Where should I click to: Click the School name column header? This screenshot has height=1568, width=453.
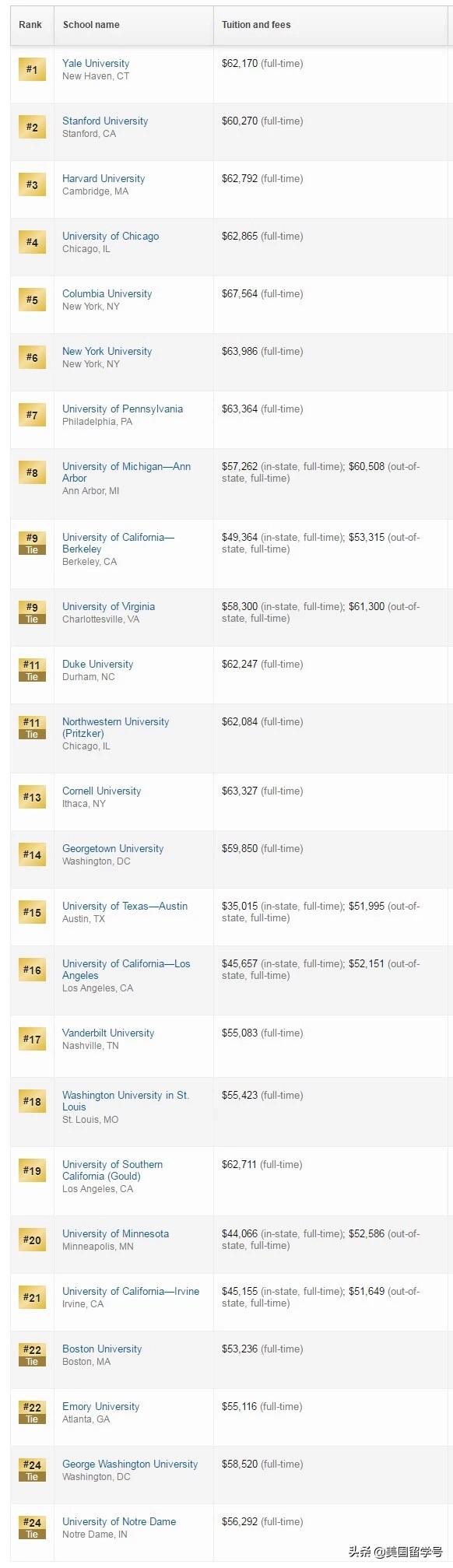91,25
